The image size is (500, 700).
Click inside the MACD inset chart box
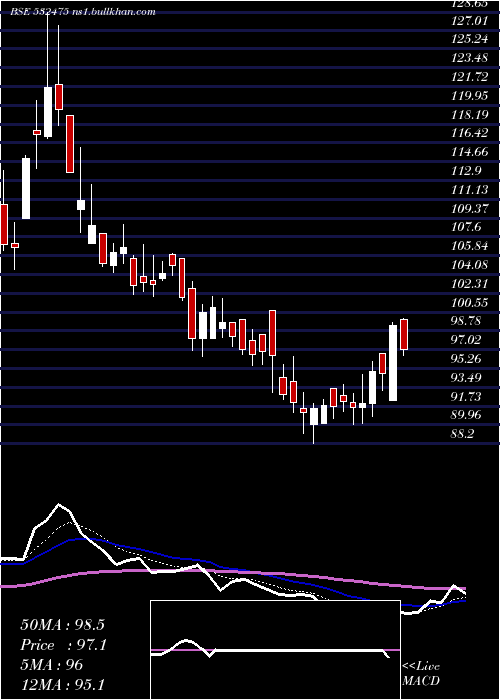point(275,650)
